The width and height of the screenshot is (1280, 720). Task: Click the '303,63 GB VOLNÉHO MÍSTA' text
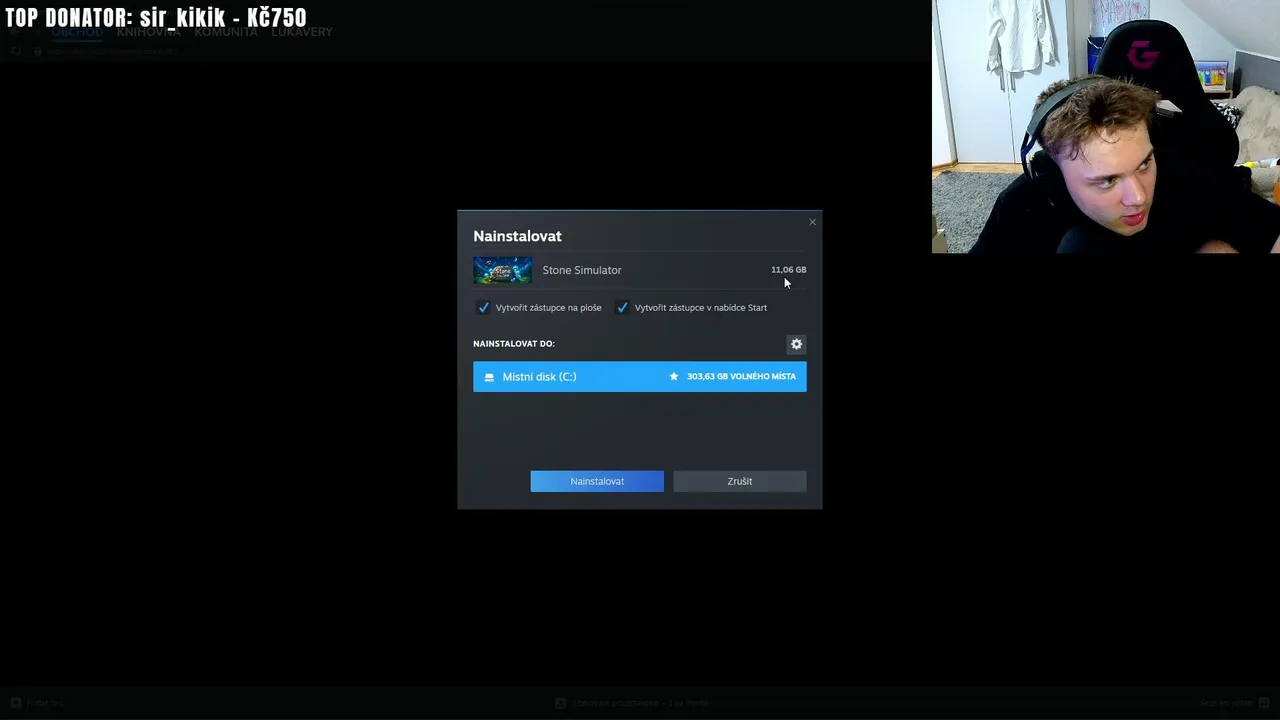click(741, 377)
